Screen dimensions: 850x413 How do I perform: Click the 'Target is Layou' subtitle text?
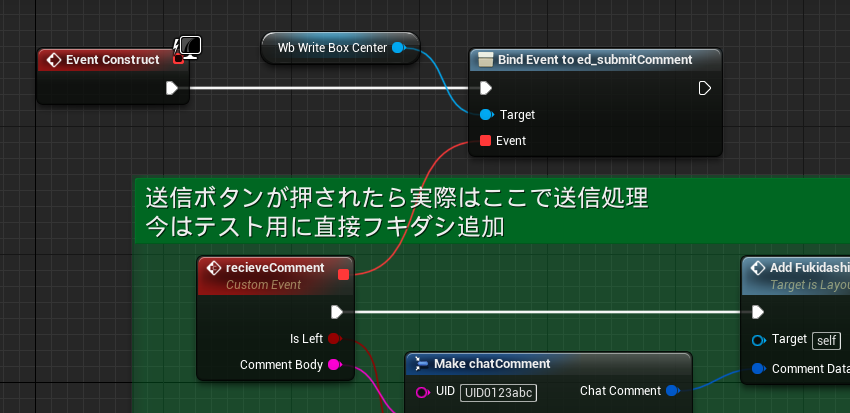810,285
